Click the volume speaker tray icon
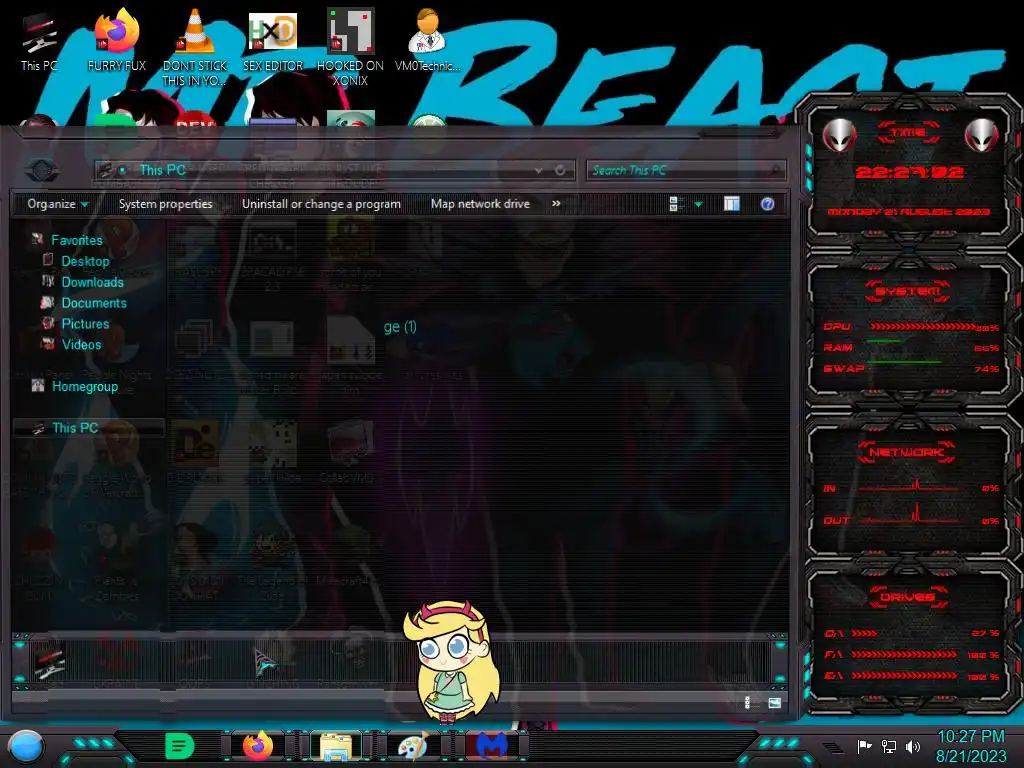The height and width of the screenshot is (768, 1024). pos(913,746)
